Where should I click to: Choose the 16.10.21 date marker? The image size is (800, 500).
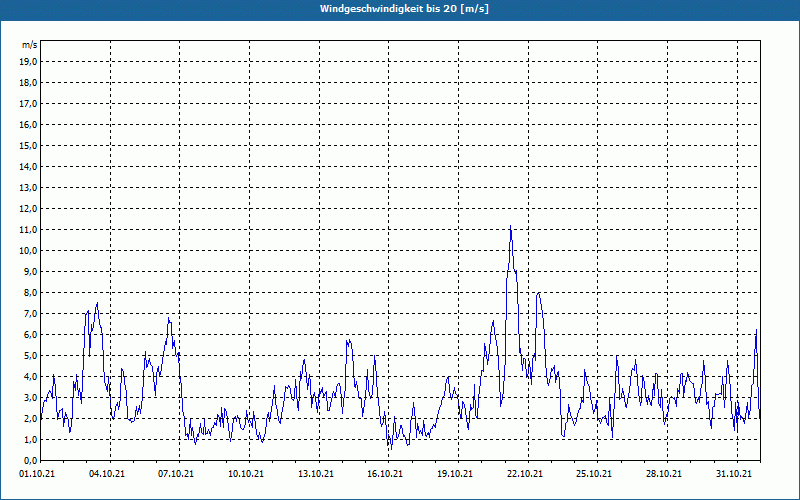coord(385,474)
